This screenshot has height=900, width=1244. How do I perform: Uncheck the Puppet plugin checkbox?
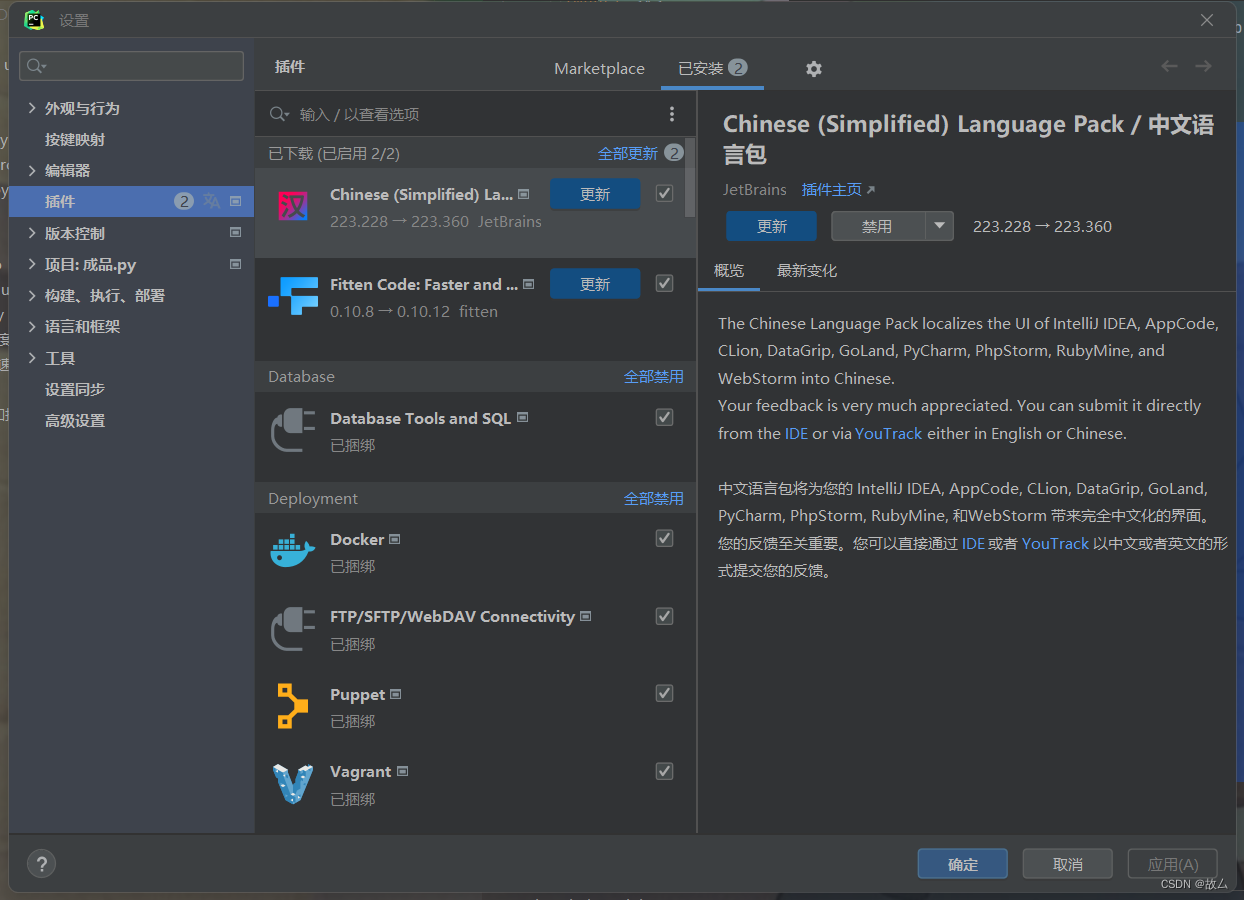pyautogui.click(x=664, y=693)
